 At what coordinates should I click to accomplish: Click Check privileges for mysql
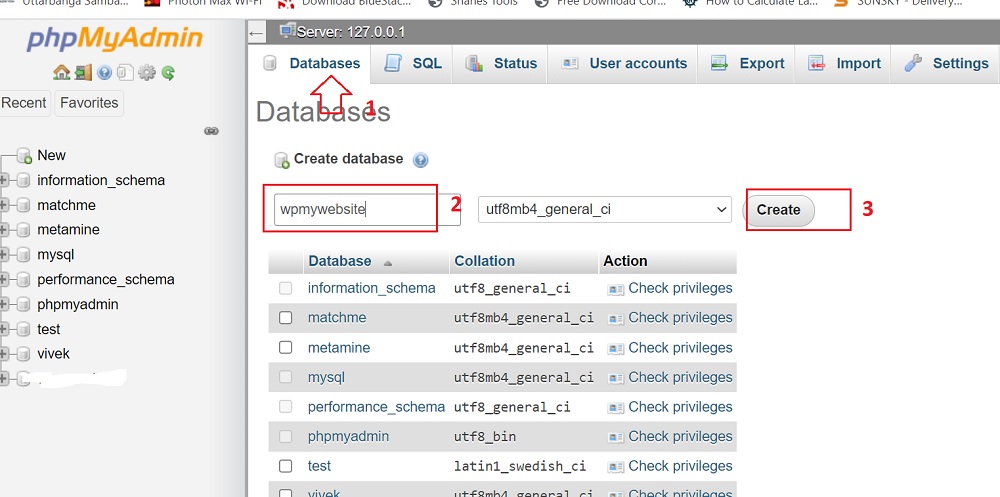tap(670, 377)
